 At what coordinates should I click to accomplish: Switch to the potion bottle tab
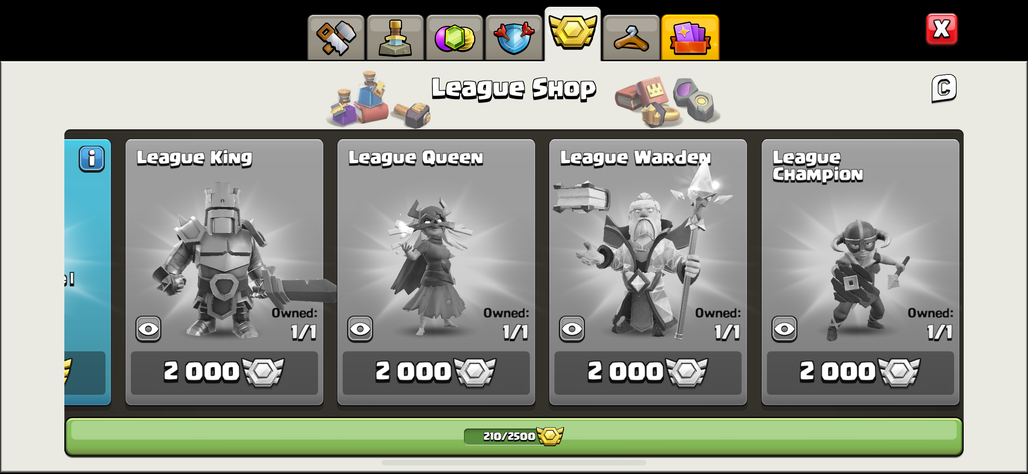[x=395, y=37]
